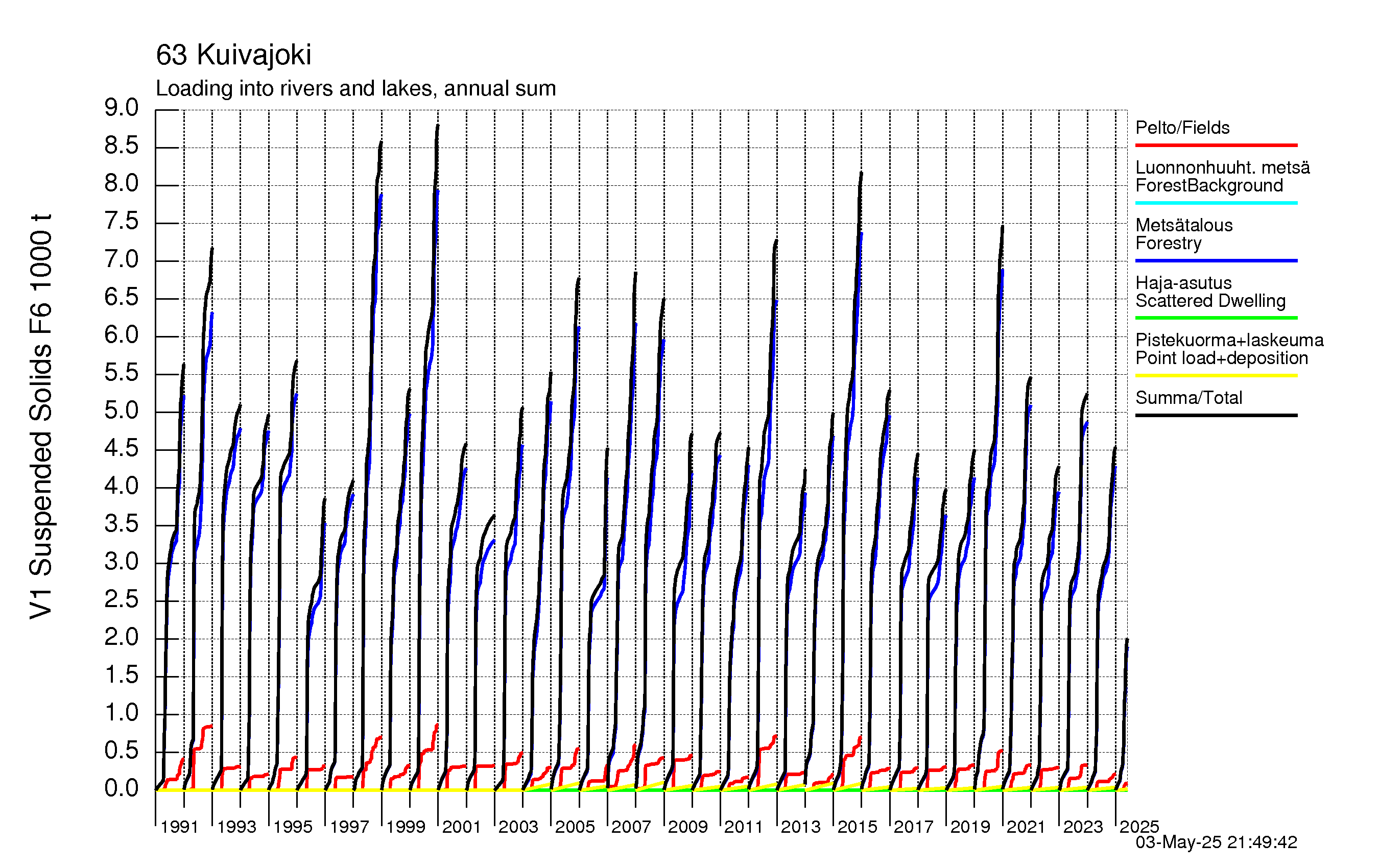Click the y-axis value 3.0
Viewport: 1379px width, 868px height.
(x=122, y=561)
